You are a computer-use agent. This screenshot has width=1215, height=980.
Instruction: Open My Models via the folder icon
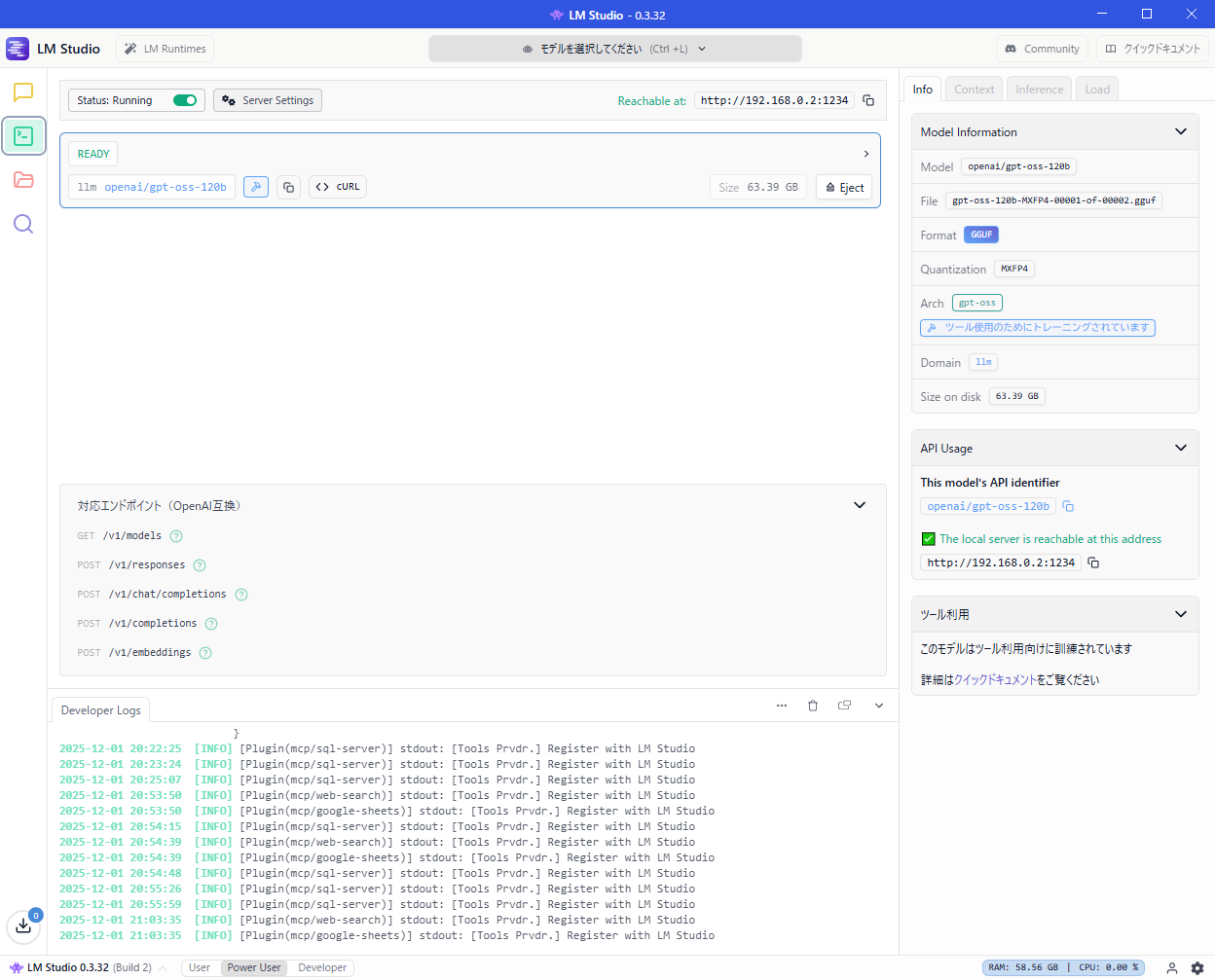tap(23, 180)
